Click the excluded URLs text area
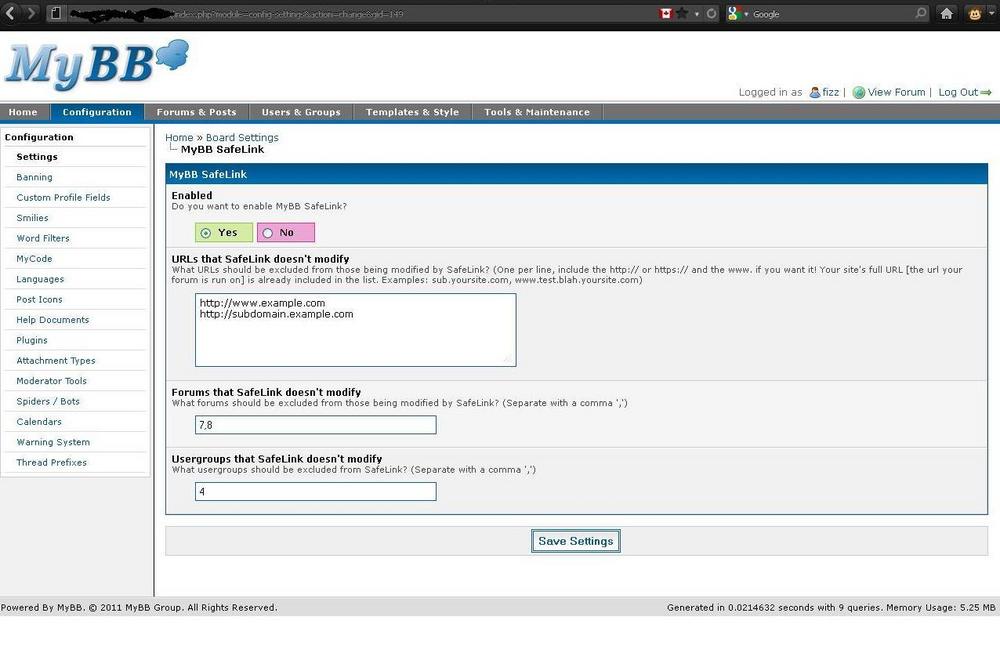This screenshot has height=653, width=1000. (x=356, y=330)
